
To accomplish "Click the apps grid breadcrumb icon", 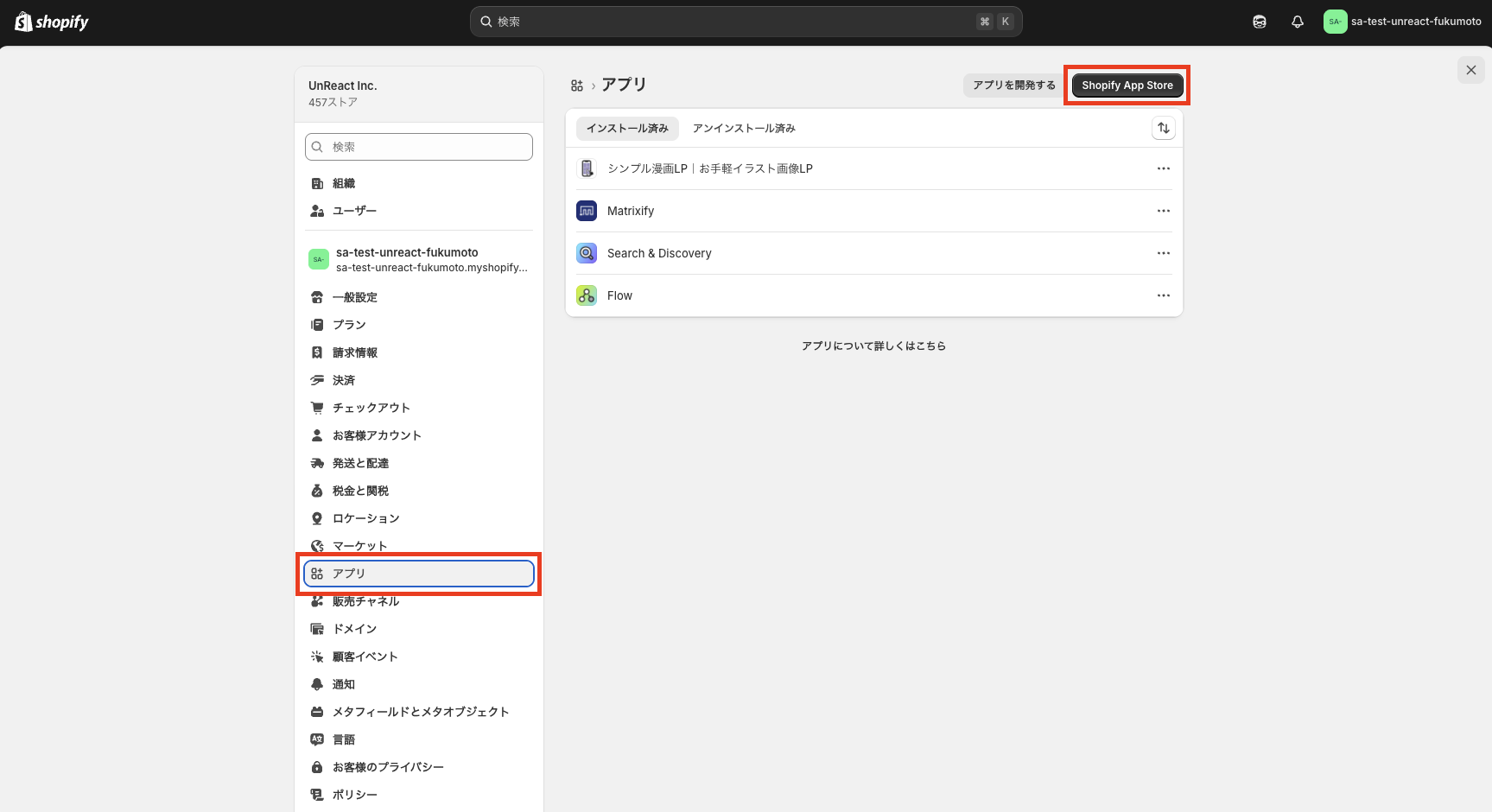I will [577, 86].
